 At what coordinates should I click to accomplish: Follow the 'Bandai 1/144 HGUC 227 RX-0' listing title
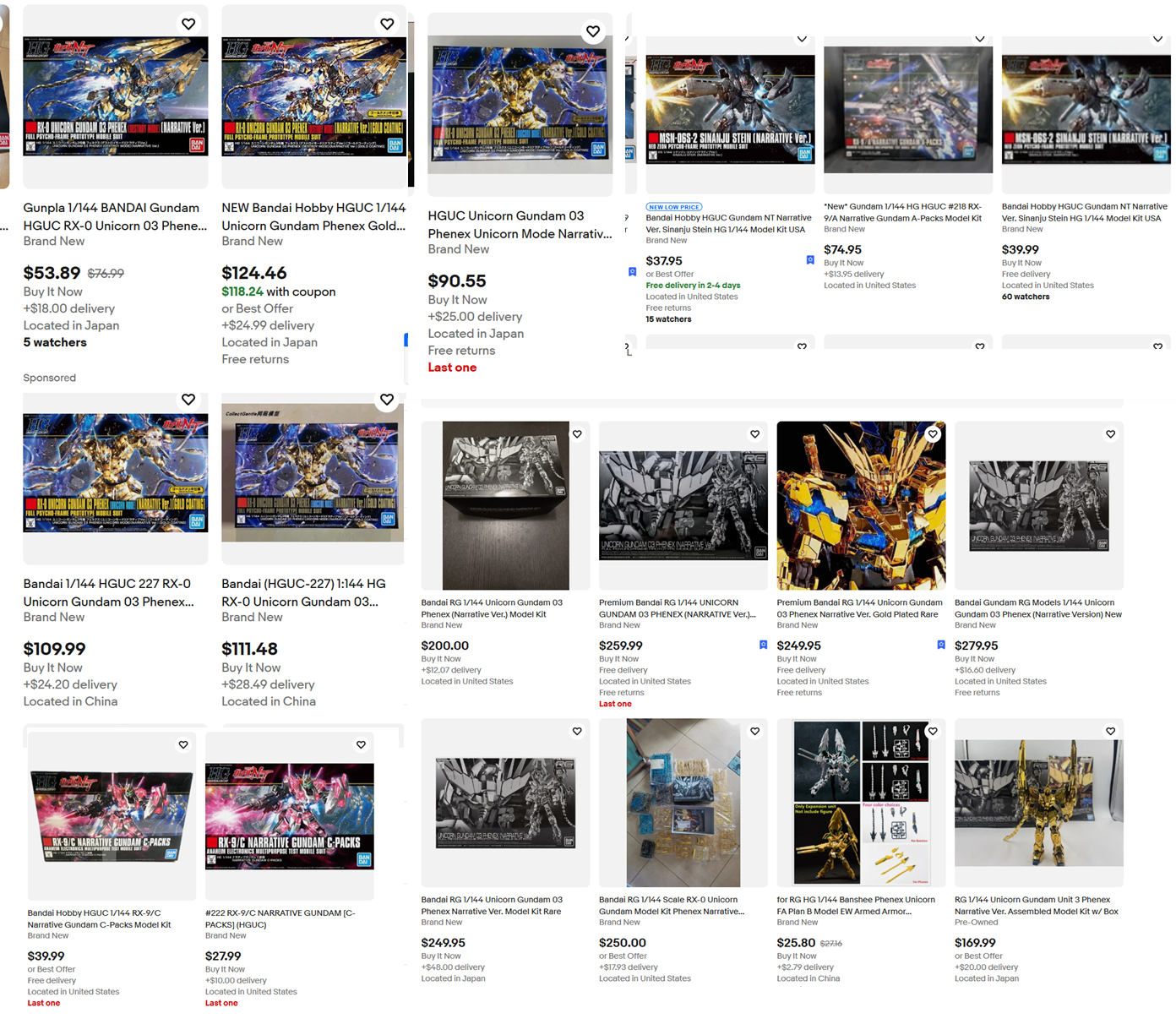point(108,592)
